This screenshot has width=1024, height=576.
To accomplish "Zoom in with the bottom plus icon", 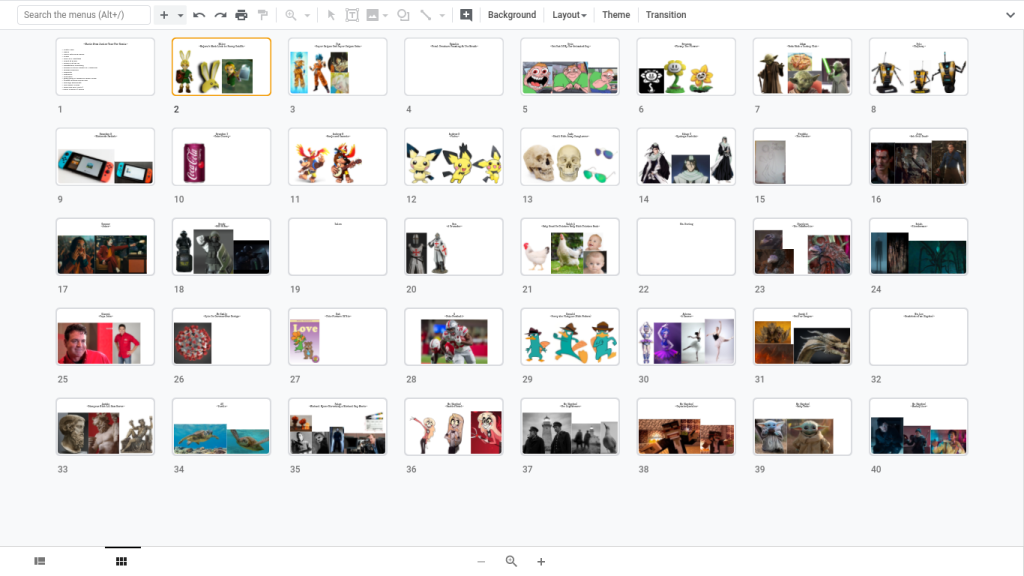I will pos(541,562).
